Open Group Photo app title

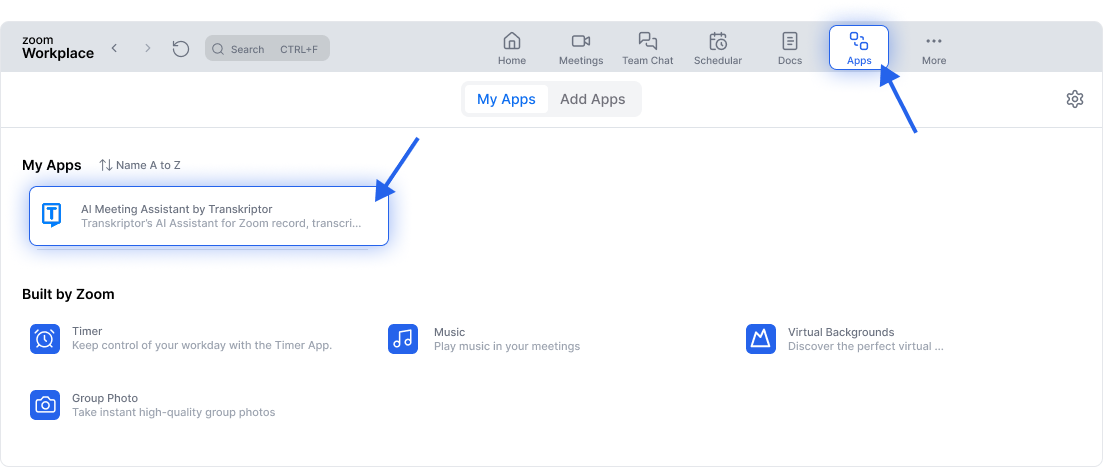[x=105, y=398]
